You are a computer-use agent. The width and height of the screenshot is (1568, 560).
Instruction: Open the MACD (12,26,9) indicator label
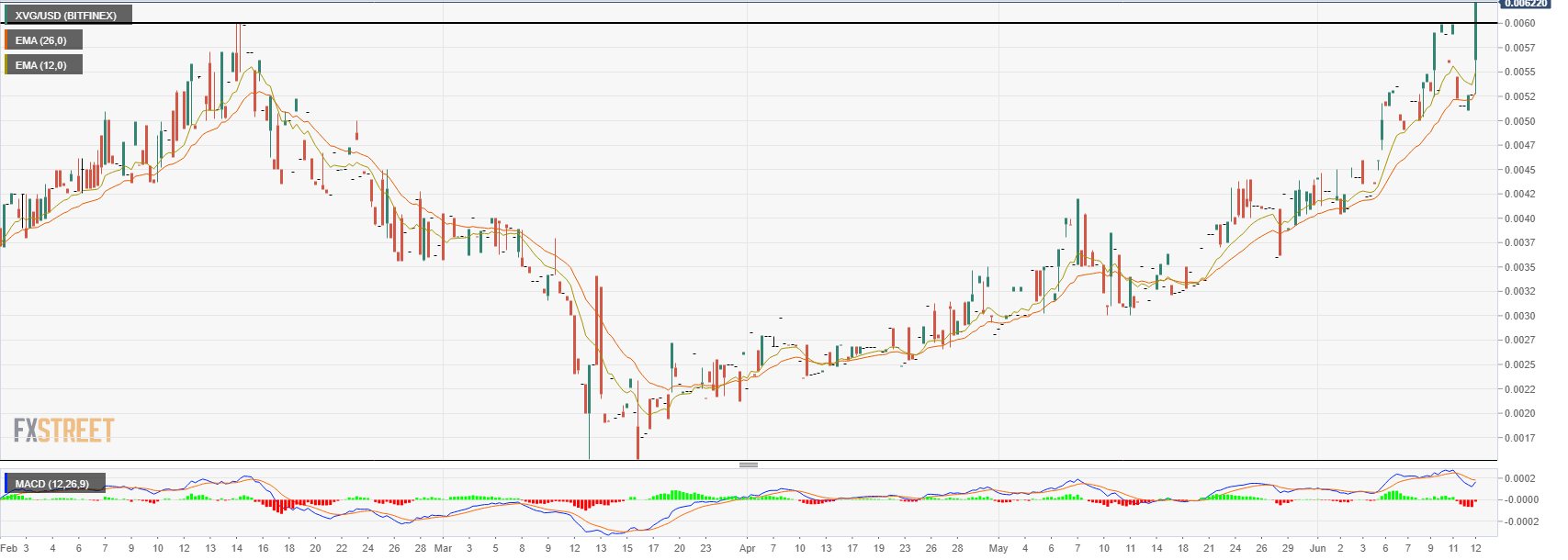(x=54, y=483)
